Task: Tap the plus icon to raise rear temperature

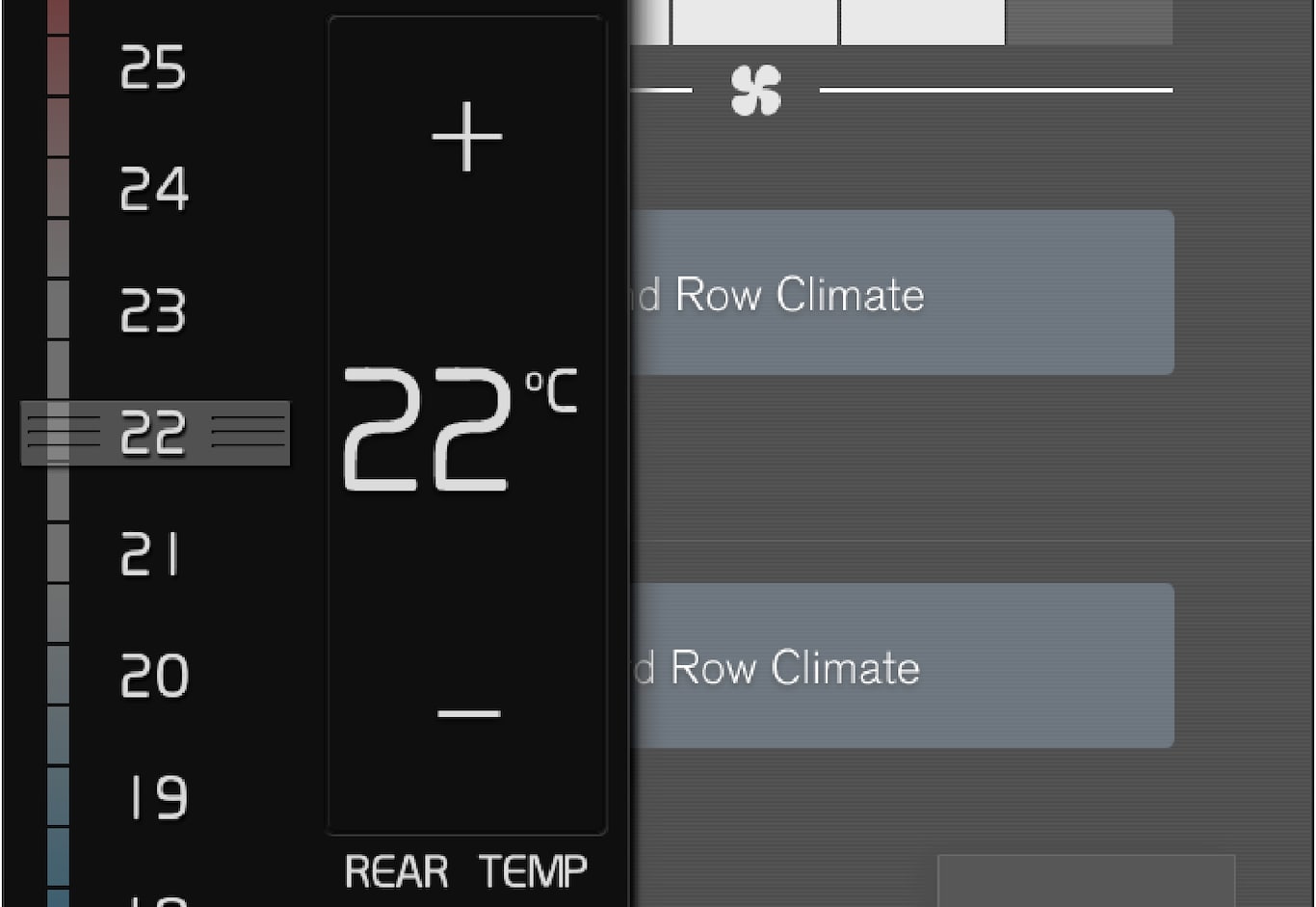Action: [467, 137]
